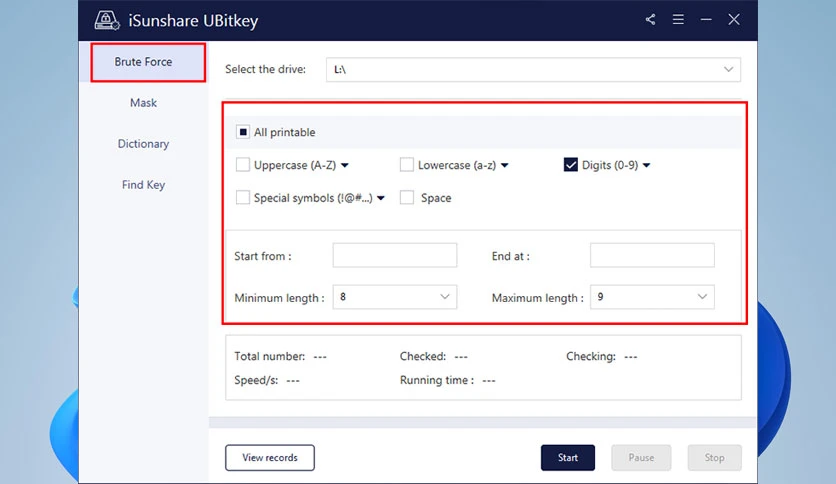Click the Running time label
This screenshot has width=836, height=484.
click(437, 380)
